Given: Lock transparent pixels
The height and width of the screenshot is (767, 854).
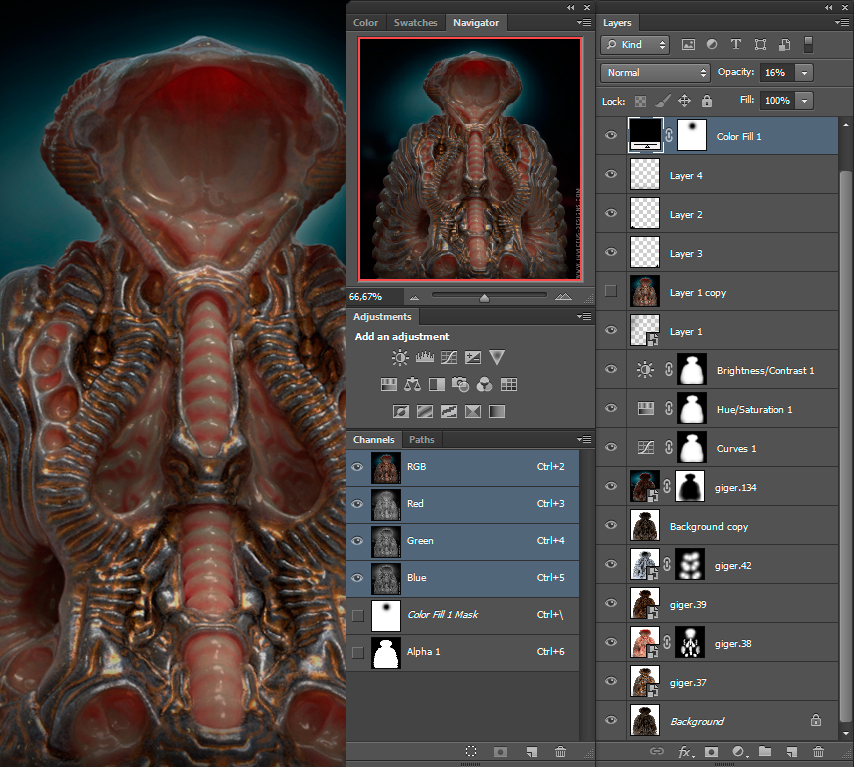Looking at the screenshot, I should [x=640, y=101].
